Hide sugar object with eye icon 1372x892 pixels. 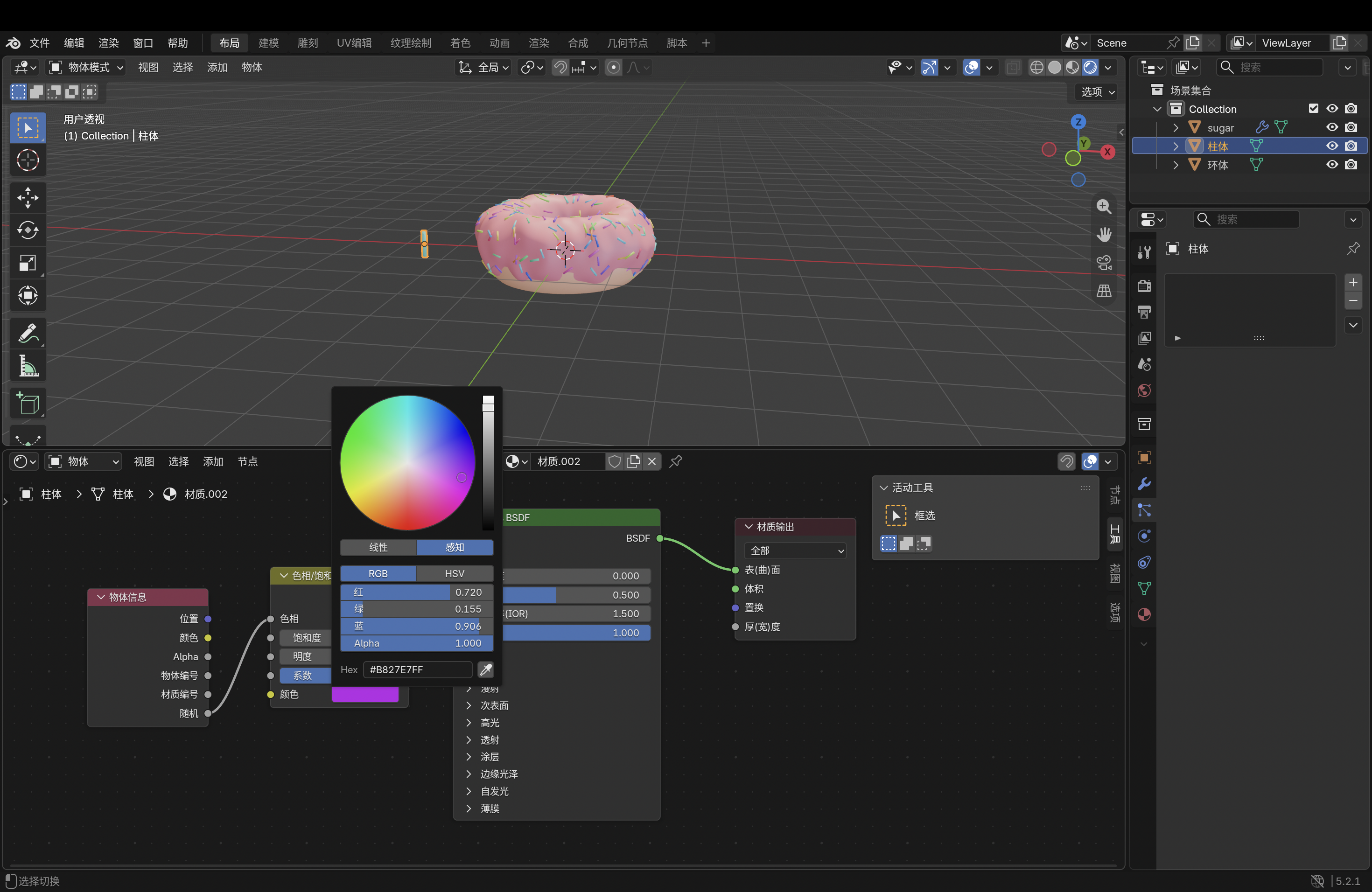[1332, 127]
